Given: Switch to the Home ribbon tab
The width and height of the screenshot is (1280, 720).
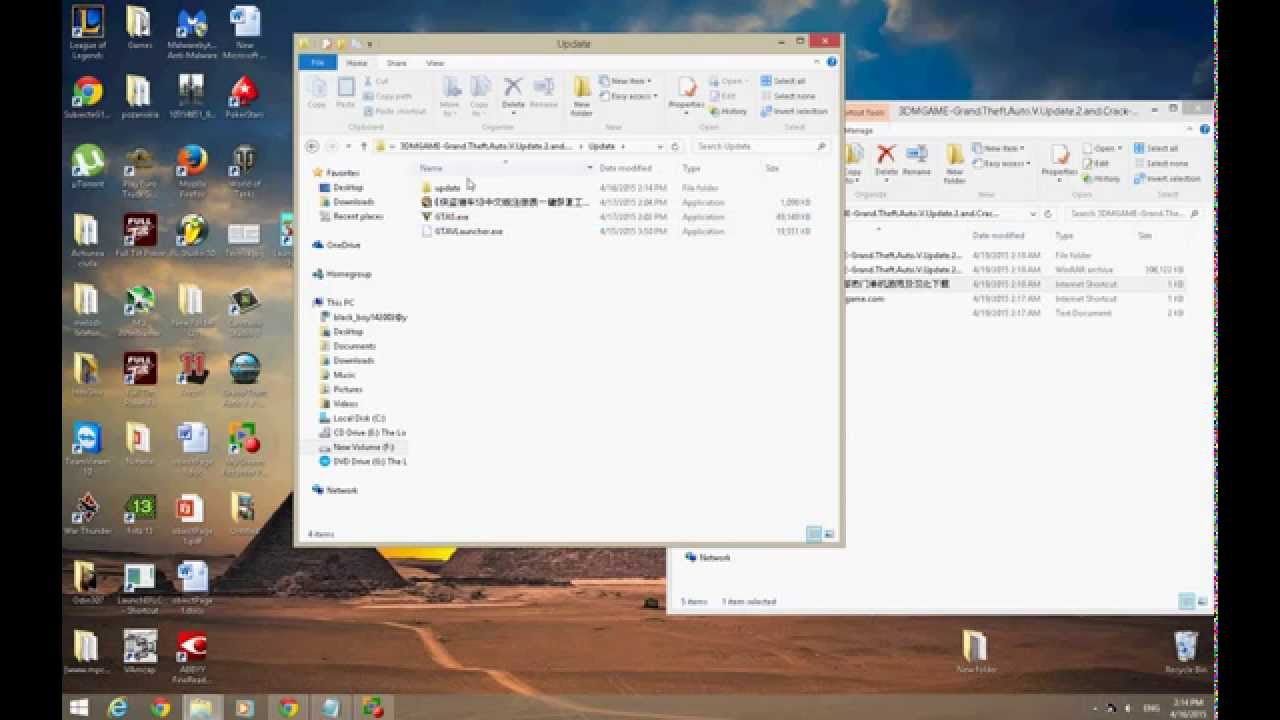Looking at the screenshot, I should coord(356,63).
